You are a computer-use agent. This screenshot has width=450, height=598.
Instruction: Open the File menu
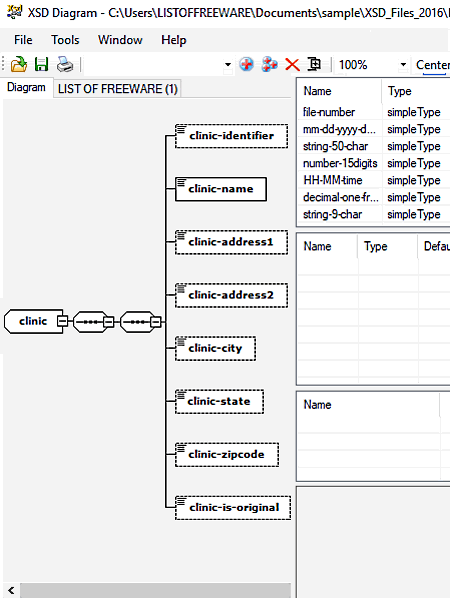[x=23, y=40]
